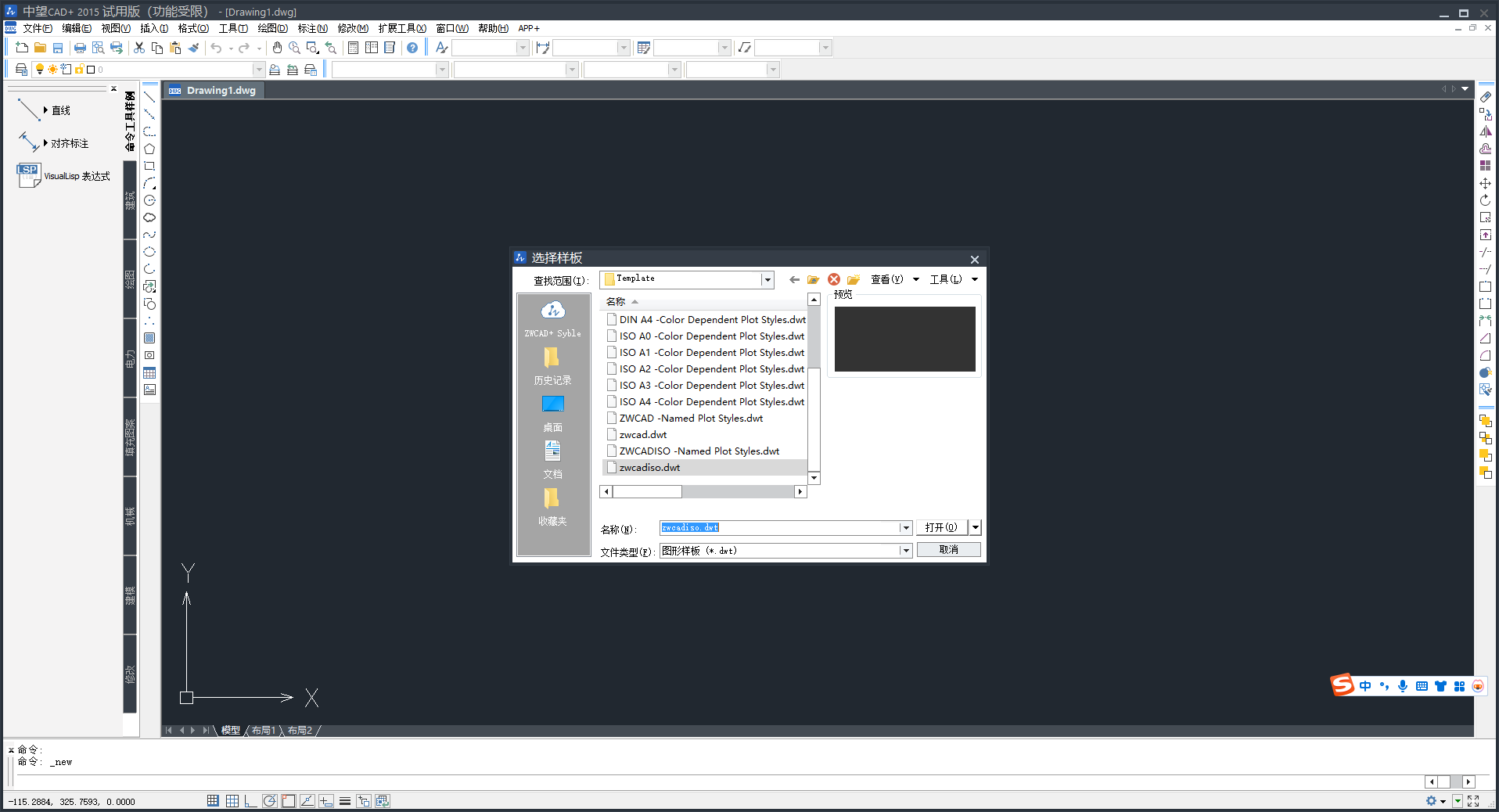Click the delete file icon in dialog
This screenshot has width=1499, height=812.
click(x=834, y=279)
